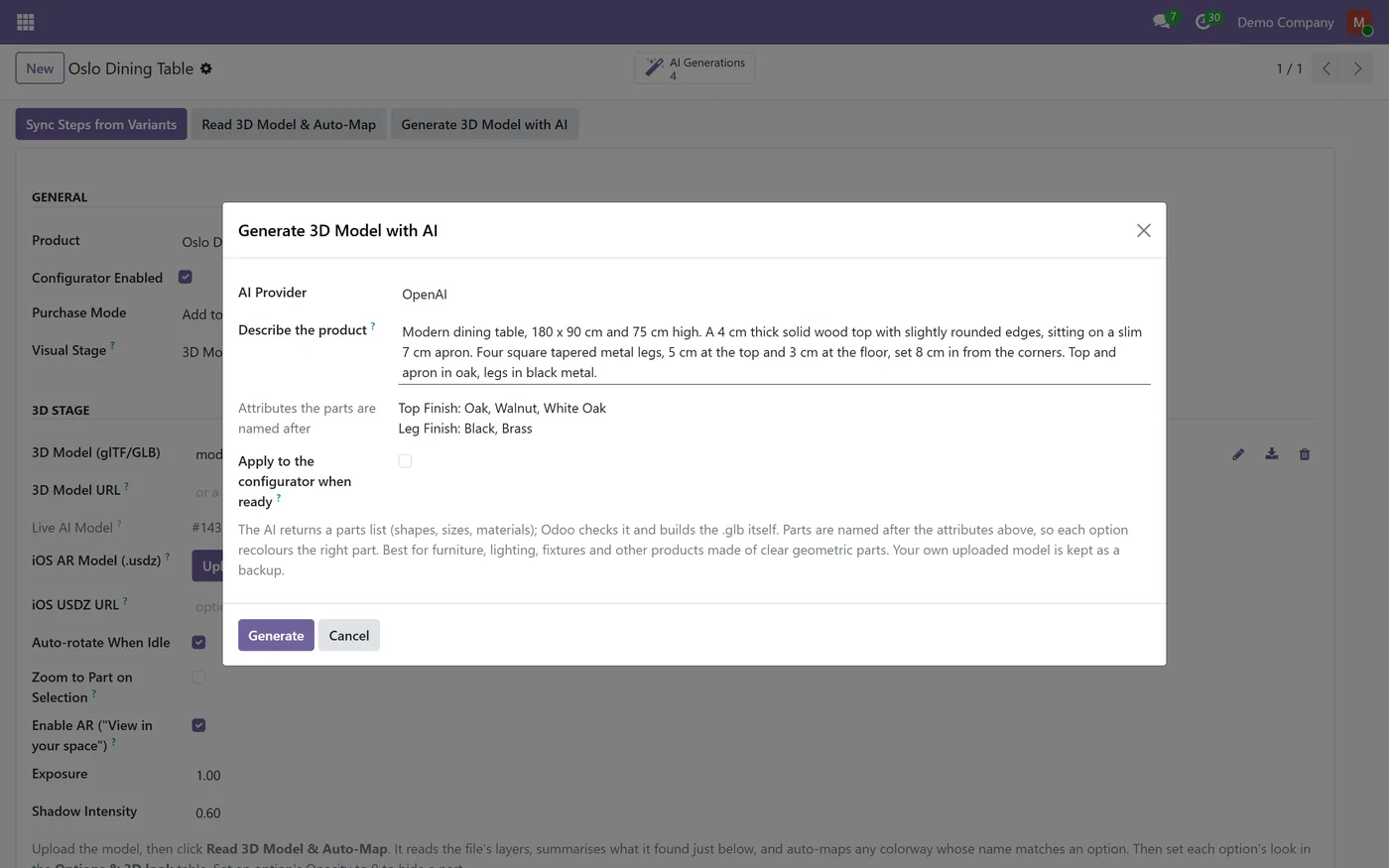This screenshot has height=868, width=1389.
Task: Open the AI Provider dropdown showing OpenAI
Action: pos(774,294)
